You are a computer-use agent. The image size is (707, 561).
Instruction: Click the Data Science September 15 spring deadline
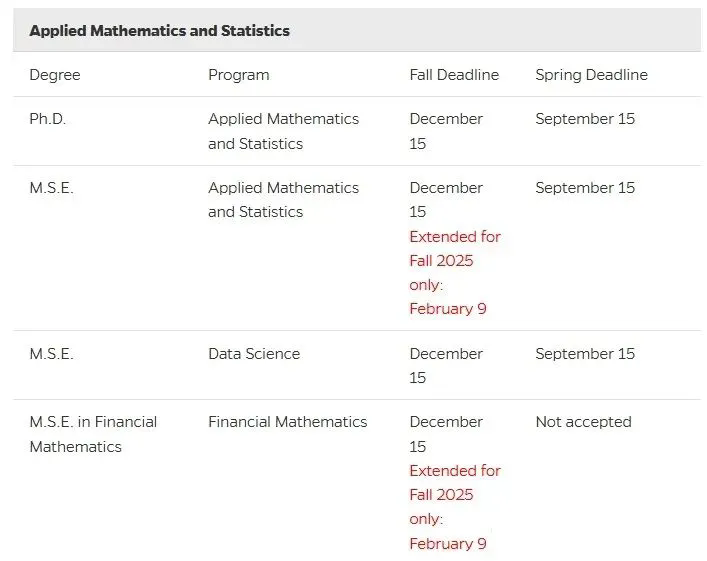point(585,354)
